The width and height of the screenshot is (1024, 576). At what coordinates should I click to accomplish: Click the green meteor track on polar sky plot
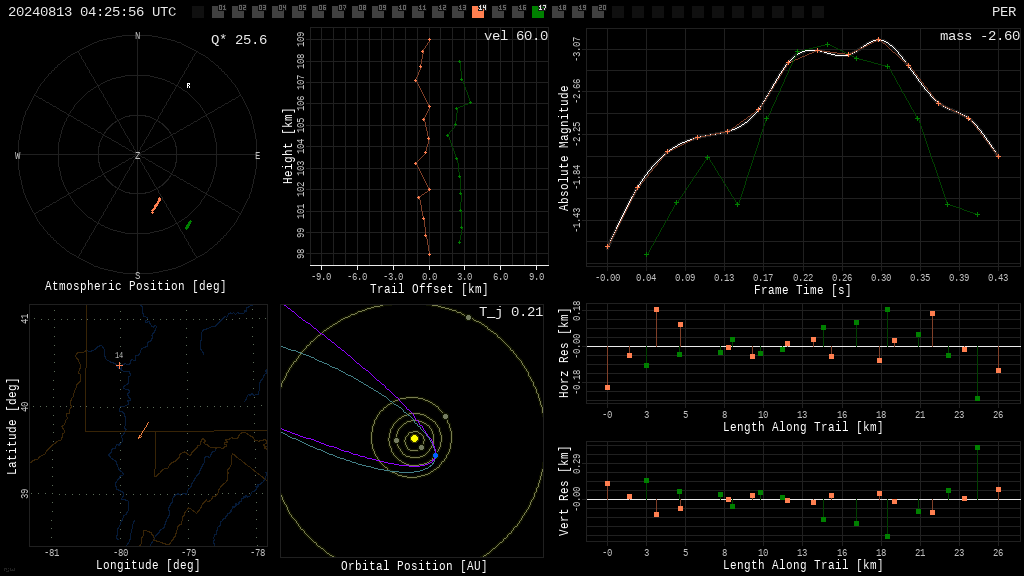(x=188, y=225)
